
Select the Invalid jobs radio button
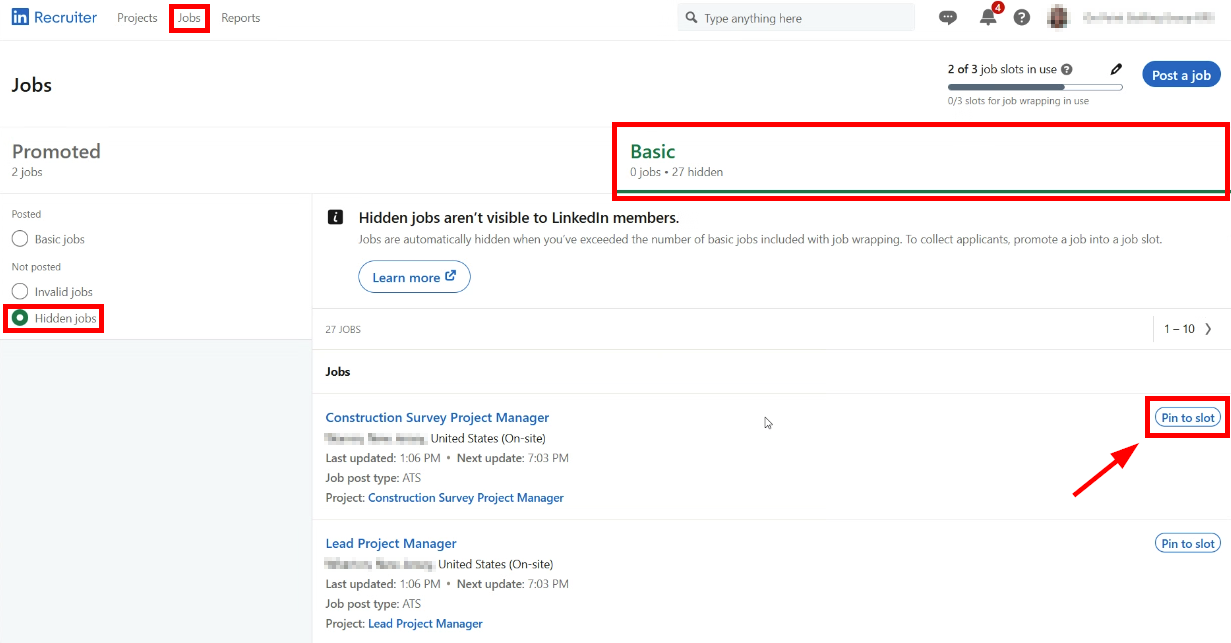[20, 292]
